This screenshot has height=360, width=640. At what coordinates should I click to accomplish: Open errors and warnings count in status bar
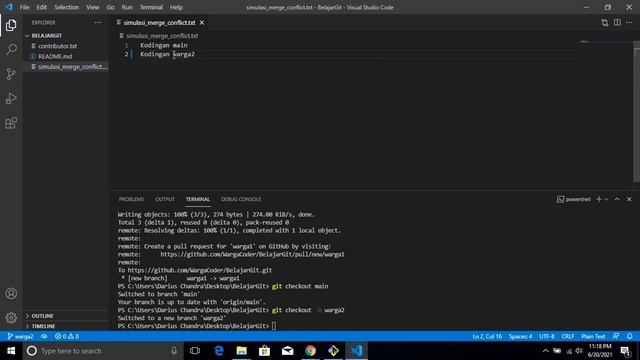[x=67, y=336]
